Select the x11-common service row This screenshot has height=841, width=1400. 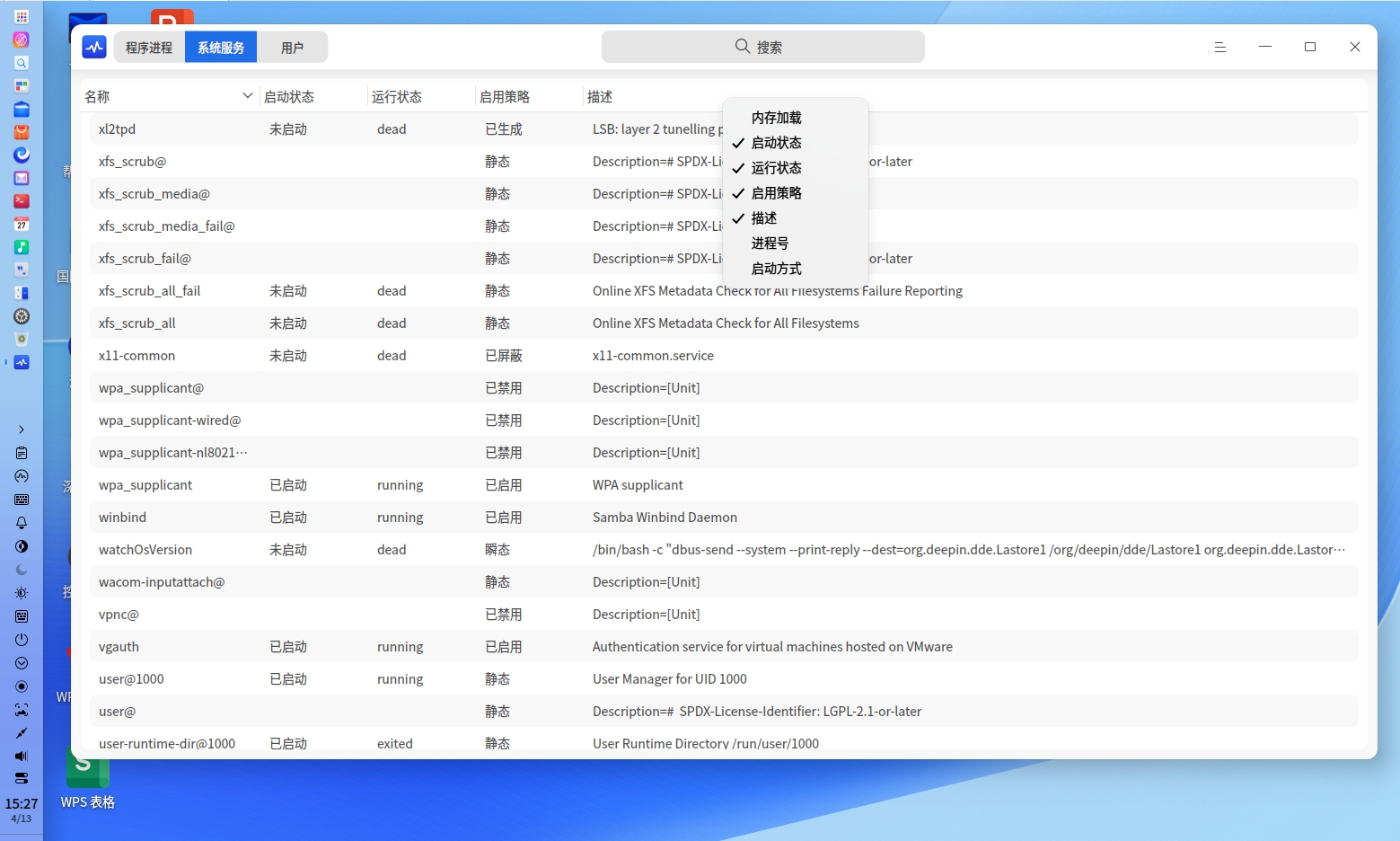click(724, 356)
